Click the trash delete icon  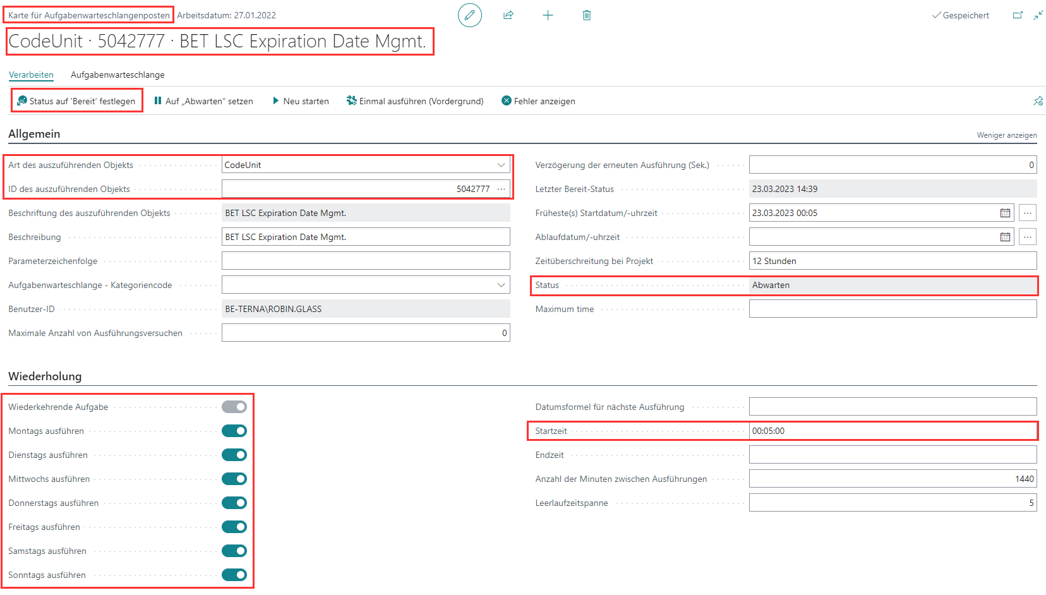(x=586, y=15)
